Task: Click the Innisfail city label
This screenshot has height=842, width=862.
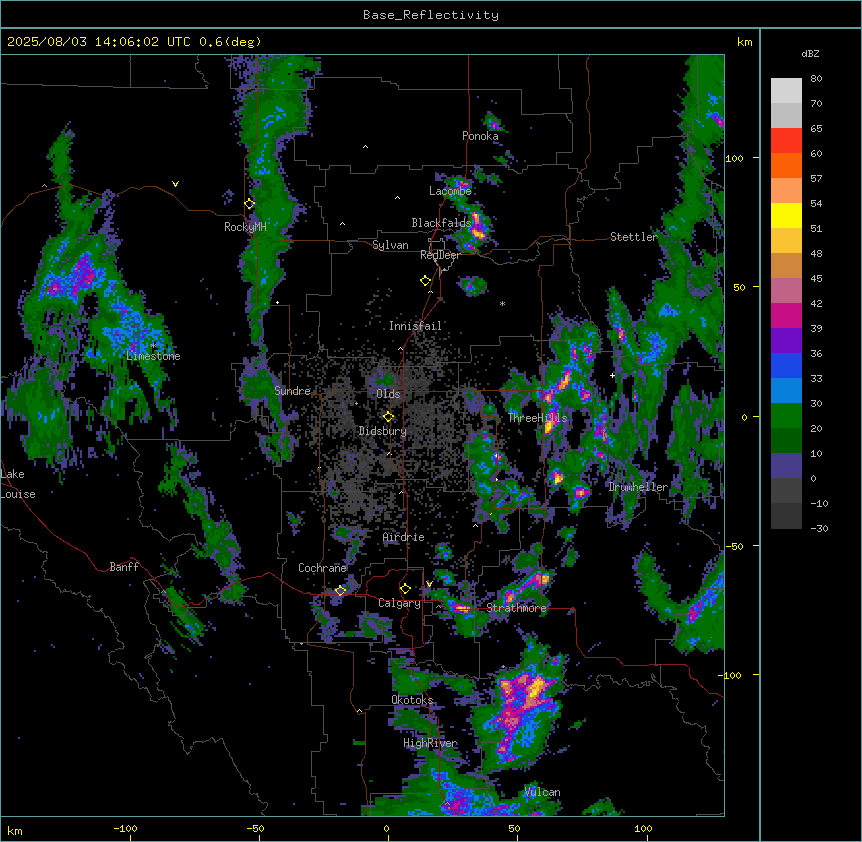Action: tap(416, 326)
